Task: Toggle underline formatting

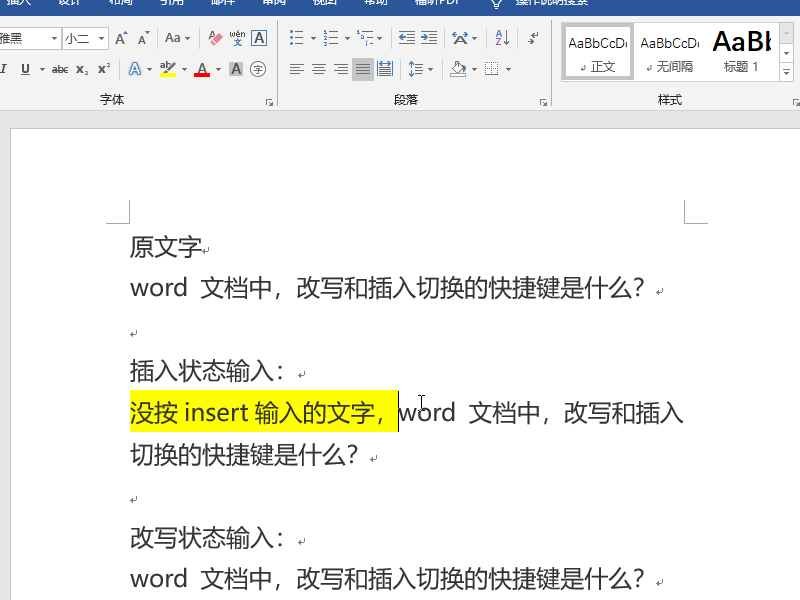Action: click(x=25, y=69)
